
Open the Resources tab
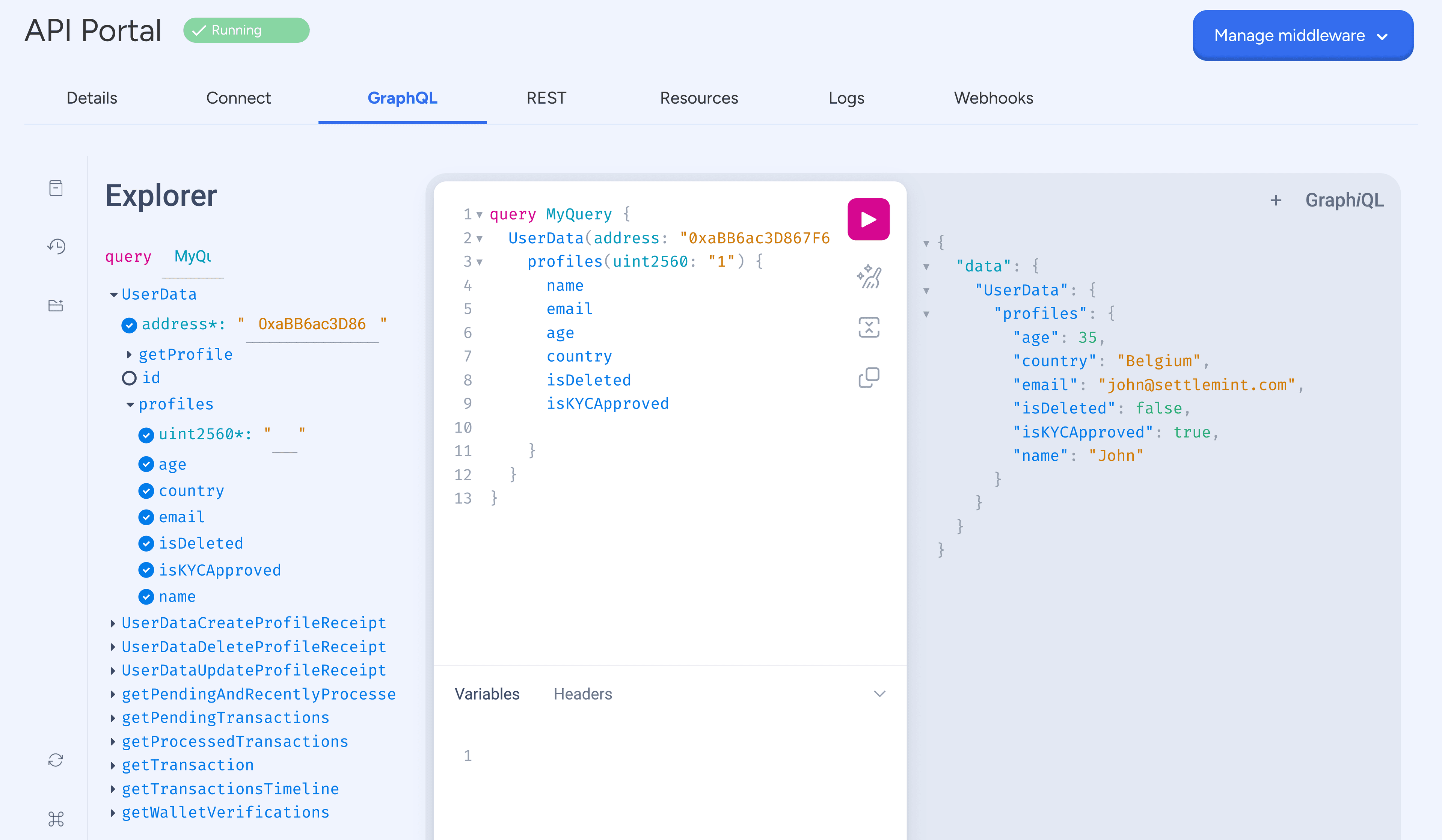[699, 98]
